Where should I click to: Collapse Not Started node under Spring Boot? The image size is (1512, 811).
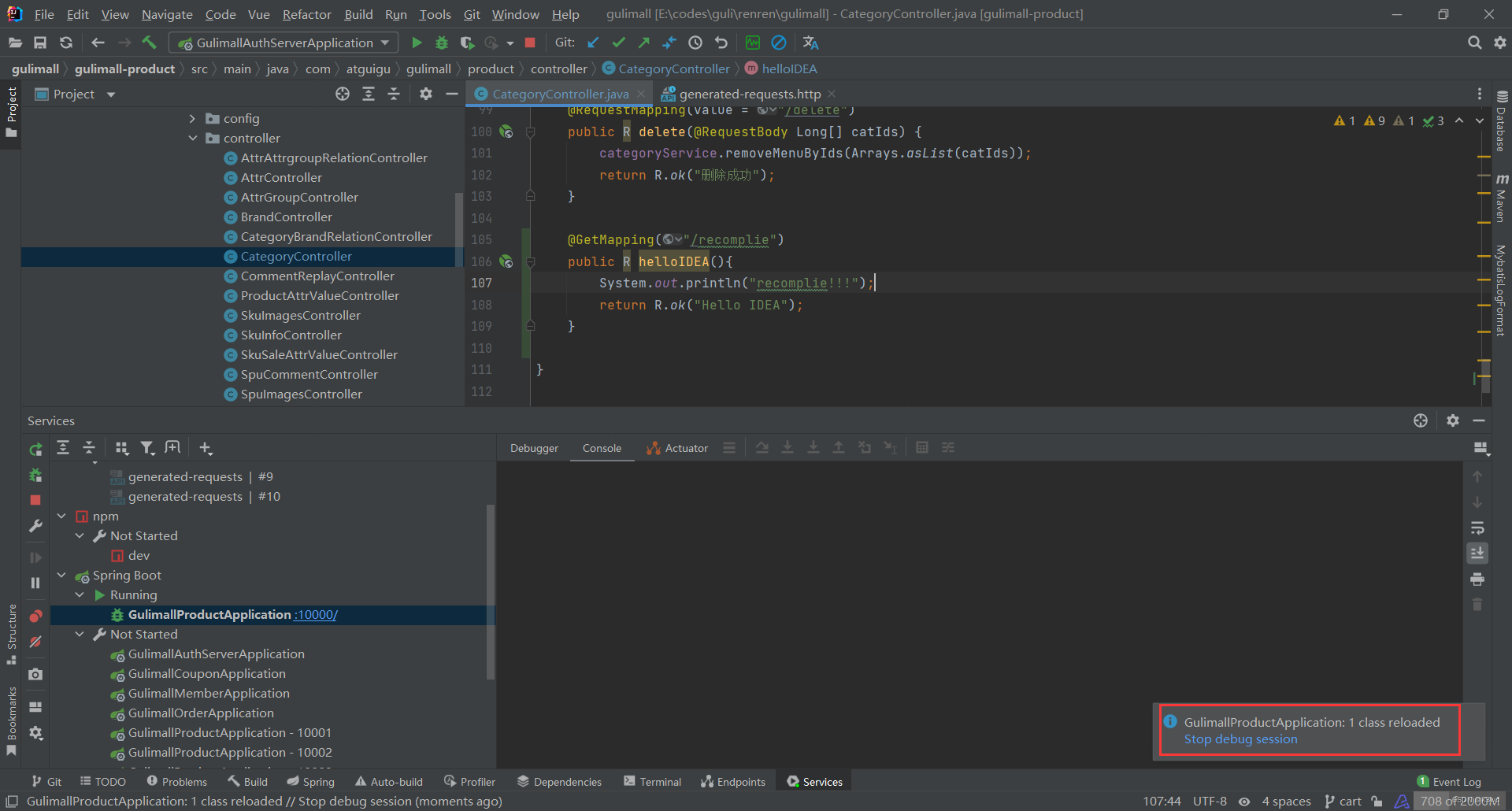pyautogui.click(x=80, y=634)
